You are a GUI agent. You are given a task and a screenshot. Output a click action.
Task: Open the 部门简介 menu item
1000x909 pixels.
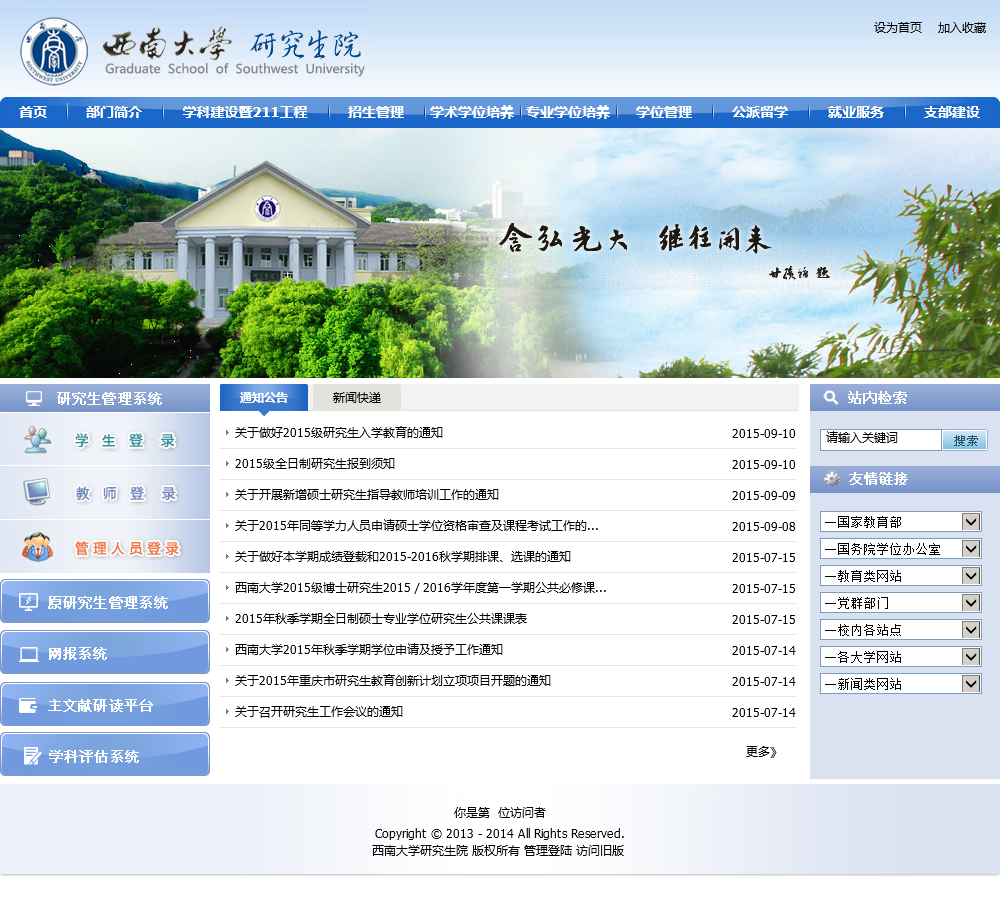(x=114, y=112)
